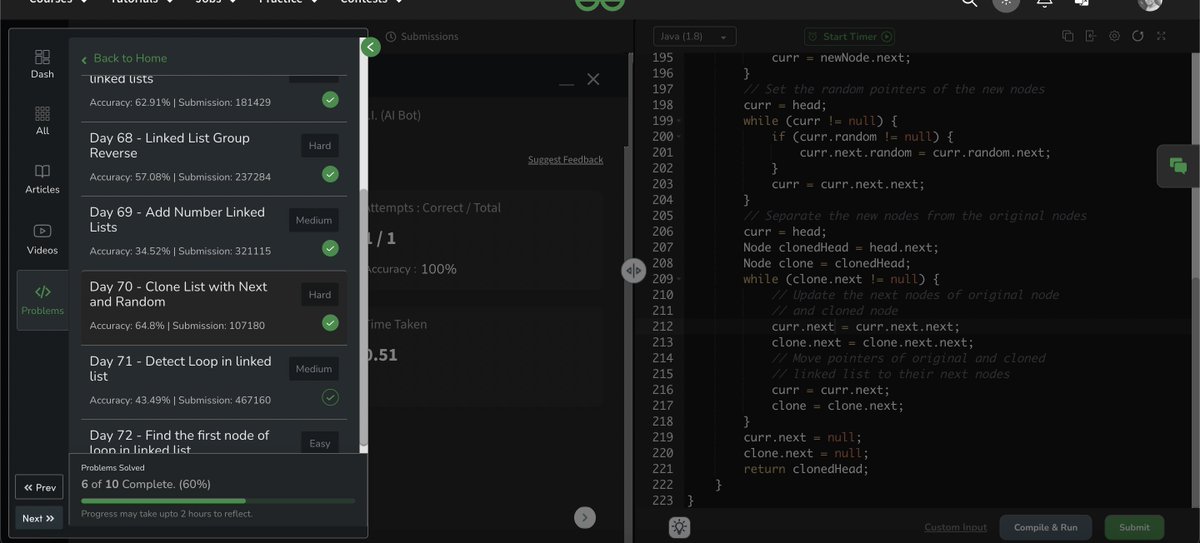Click text 'Accuracy: 34.52% | Submission: 321115'
Viewport: 1200px width, 543px height.
pos(180,251)
